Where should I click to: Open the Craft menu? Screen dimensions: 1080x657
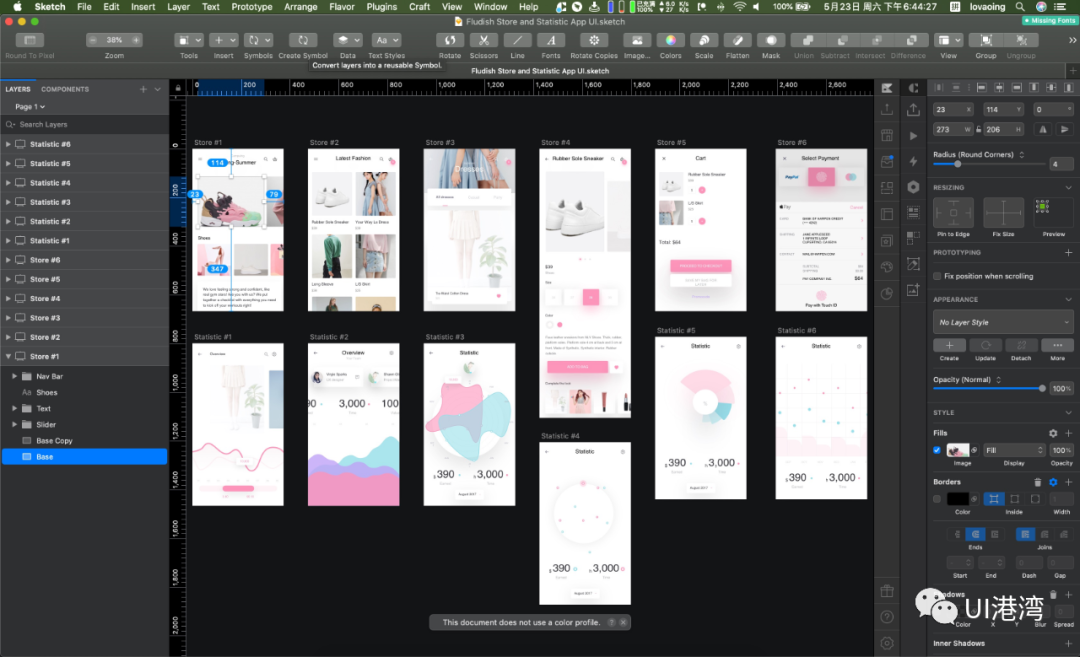(419, 7)
